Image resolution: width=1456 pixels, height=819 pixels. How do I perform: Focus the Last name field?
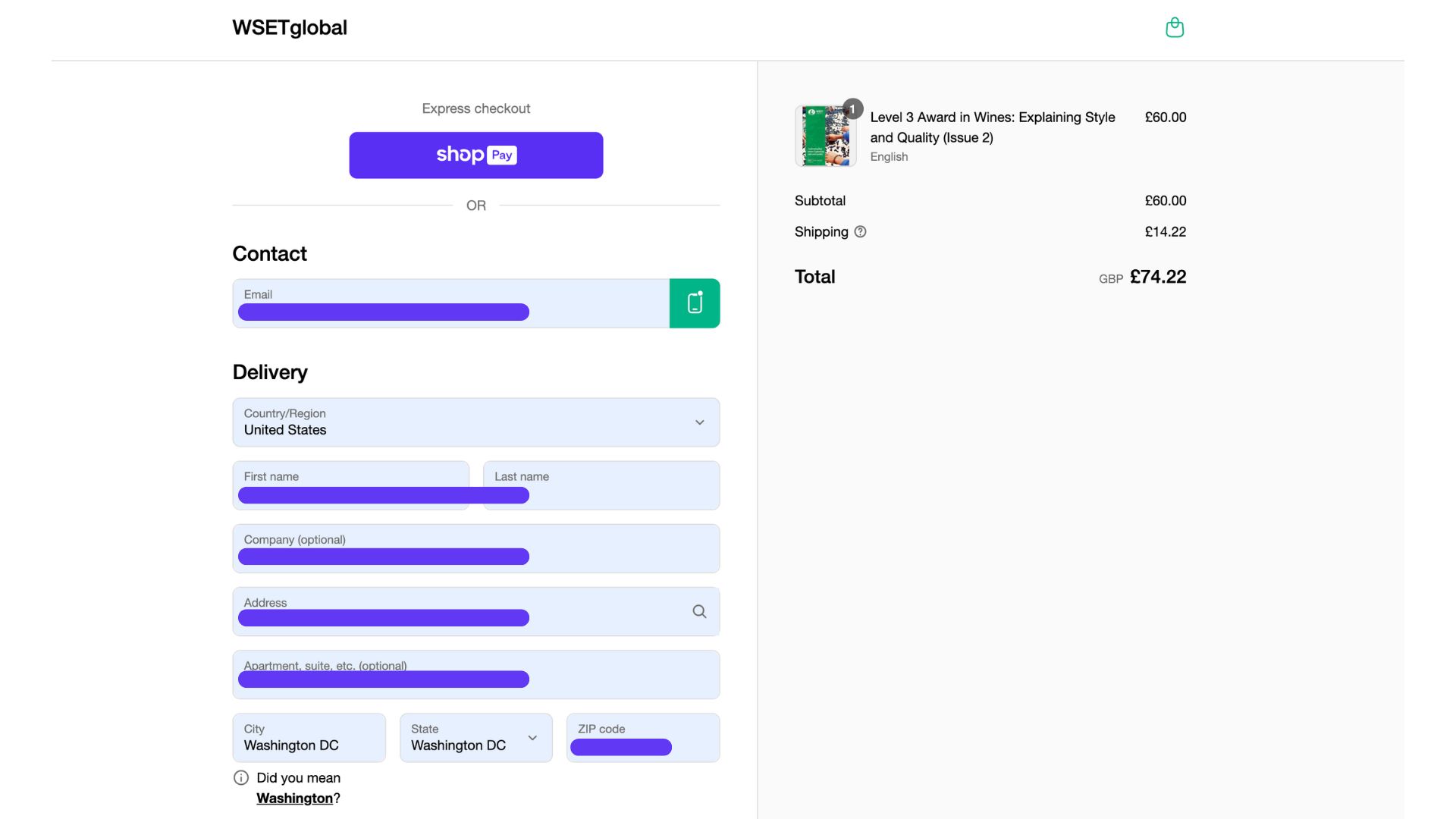pyautogui.click(x=622, y=485)
